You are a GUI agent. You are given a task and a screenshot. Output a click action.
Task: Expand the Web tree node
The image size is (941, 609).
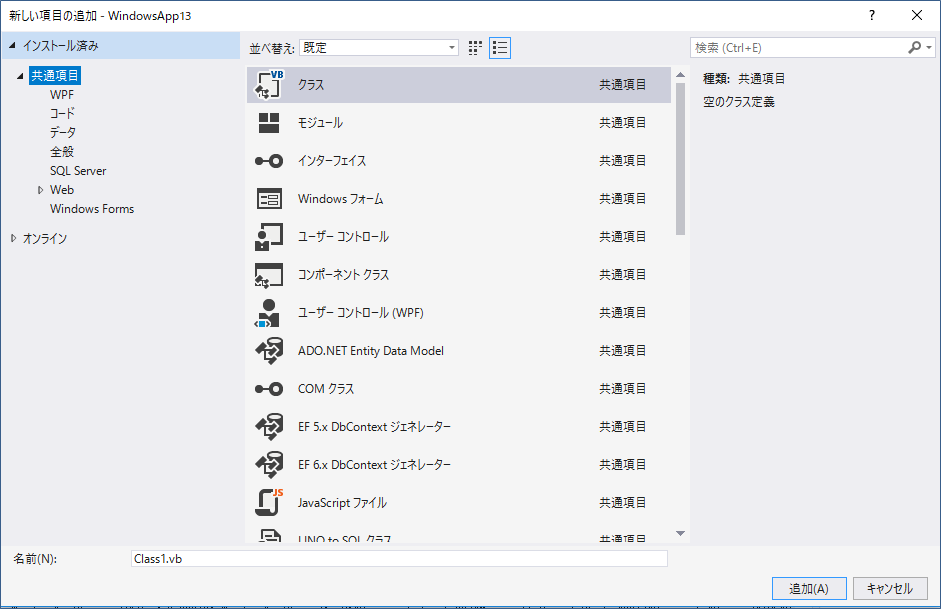pos(41,190)
